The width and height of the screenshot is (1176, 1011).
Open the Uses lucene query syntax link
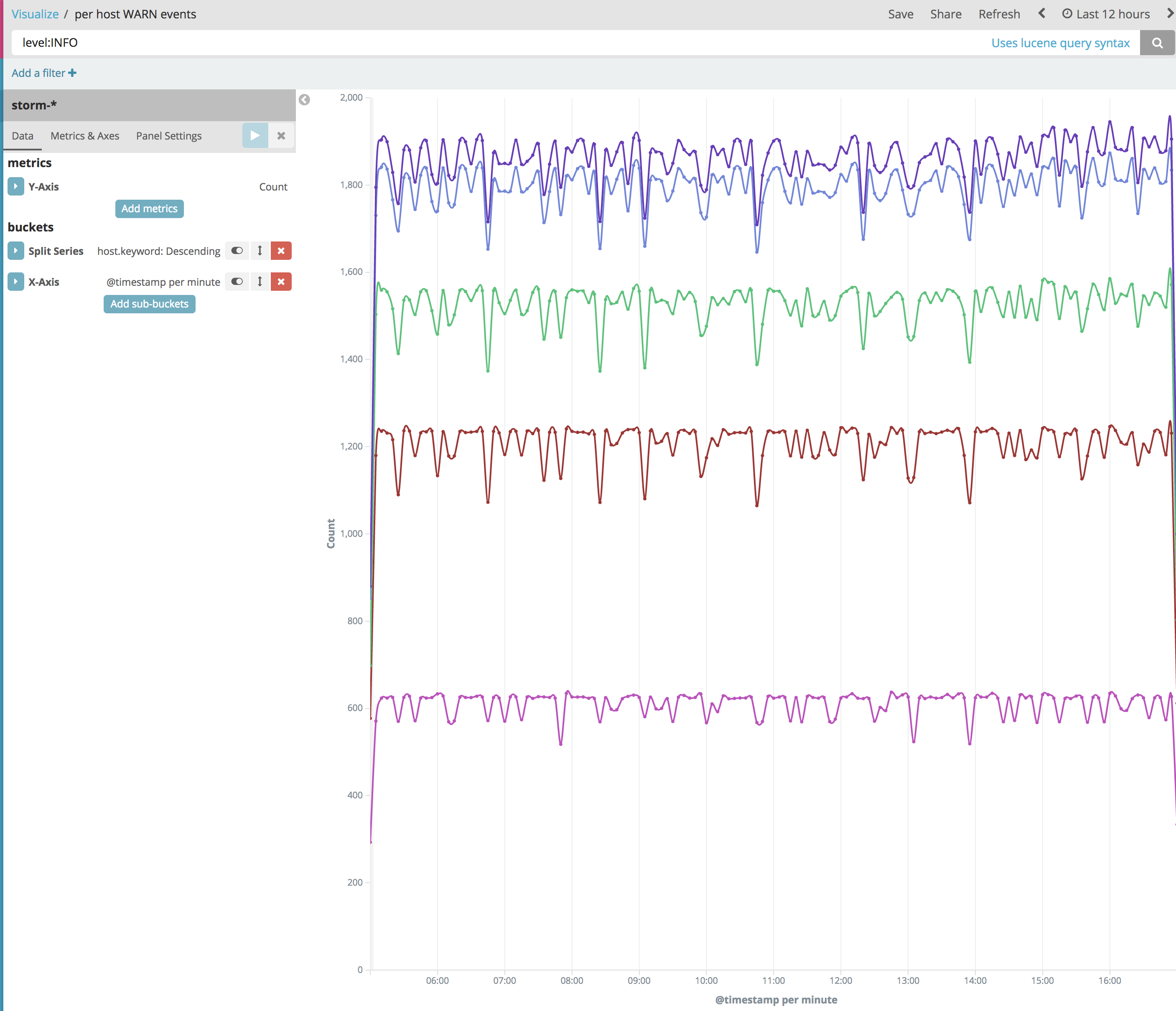(x=1060, y=43)
